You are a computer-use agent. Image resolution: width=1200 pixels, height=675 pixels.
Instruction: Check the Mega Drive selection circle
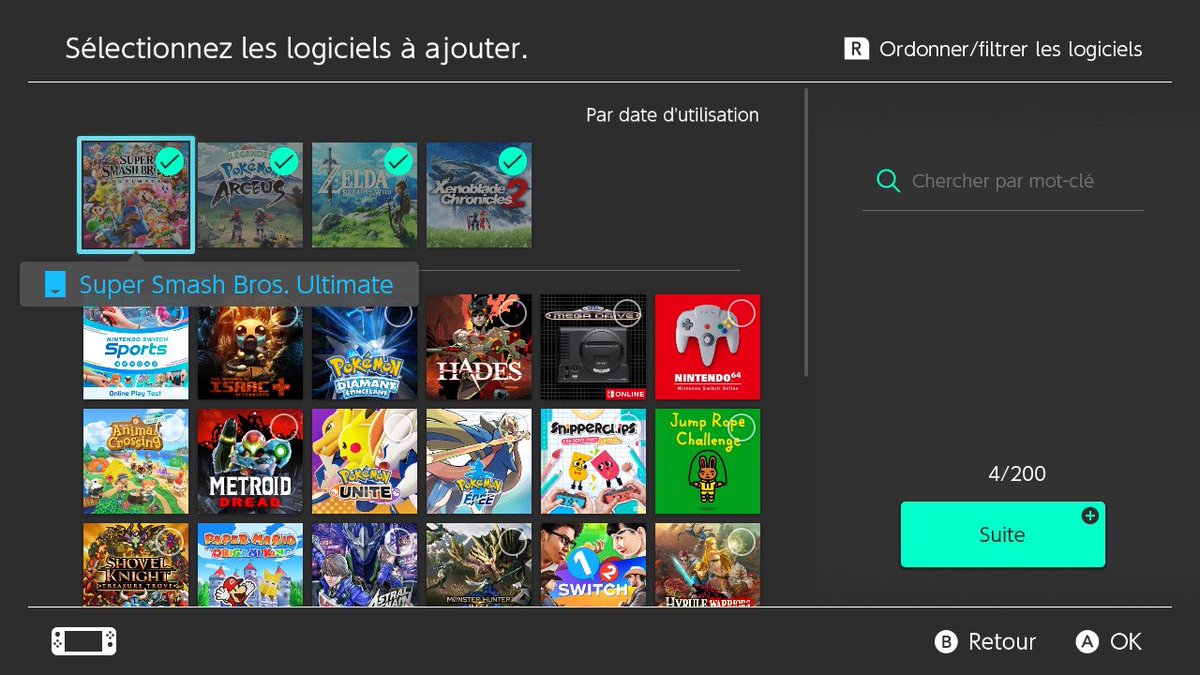(626, 313)
